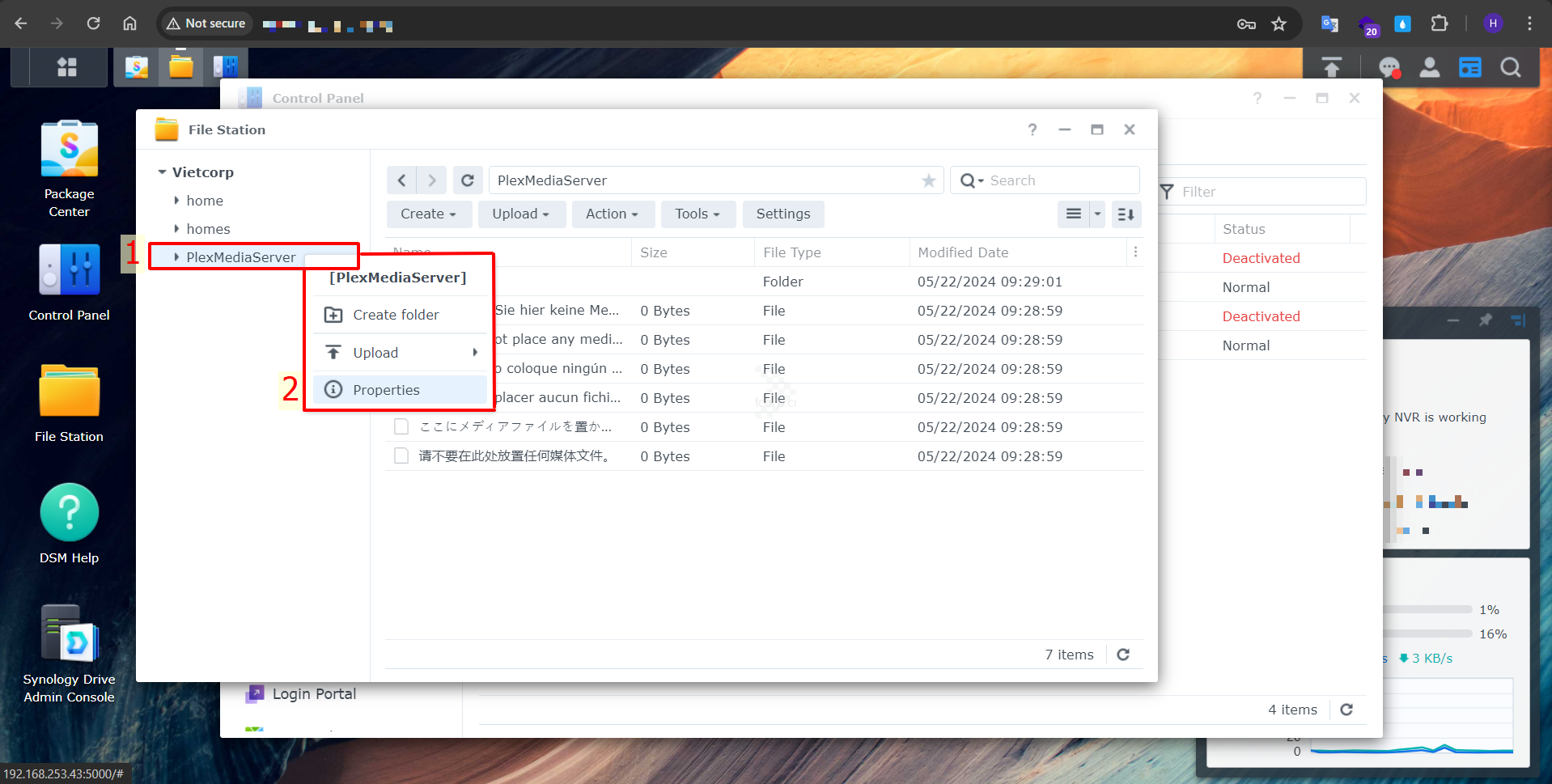Refresh the File Station folder listing

468,180
